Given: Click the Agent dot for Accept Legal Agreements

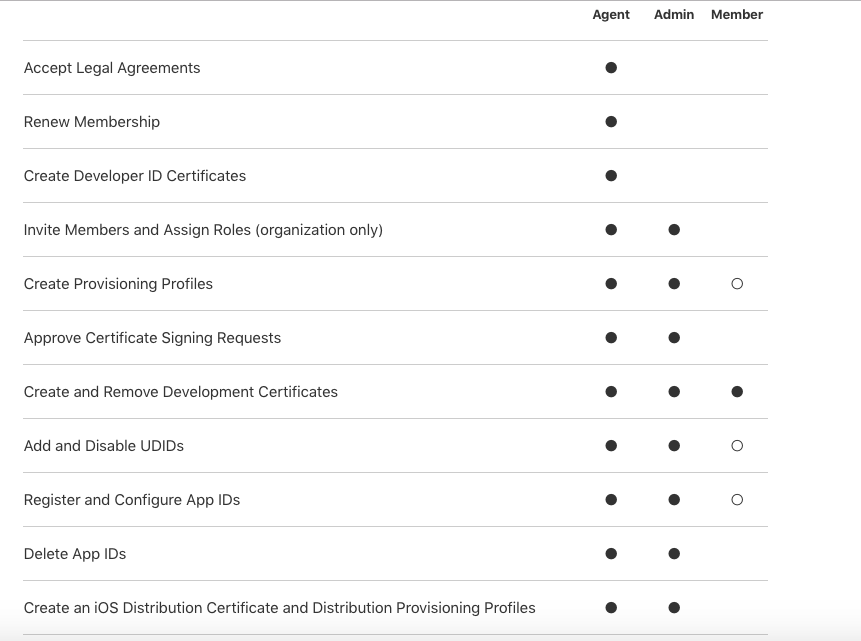Looking at the screenshot, I should tap(611, 68).
